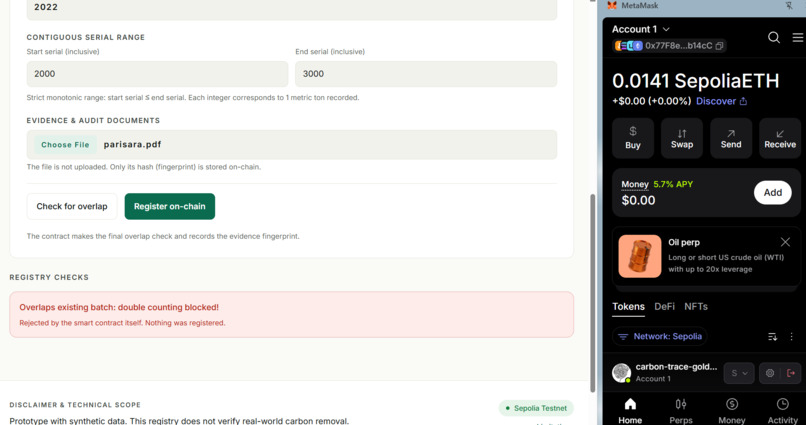Open tokens three-dot overflow menu
Screen dimensions: 806x425
click(x=792, y=337)
